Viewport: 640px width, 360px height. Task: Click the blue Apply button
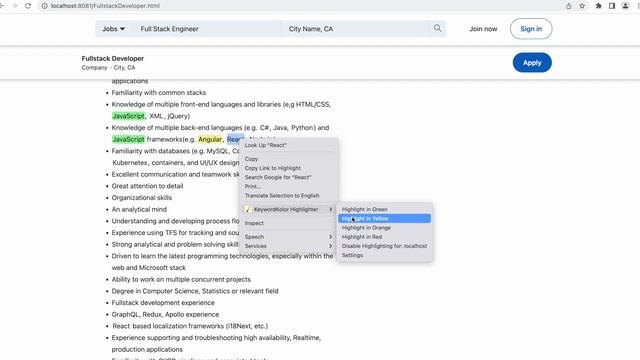(532, 62)
